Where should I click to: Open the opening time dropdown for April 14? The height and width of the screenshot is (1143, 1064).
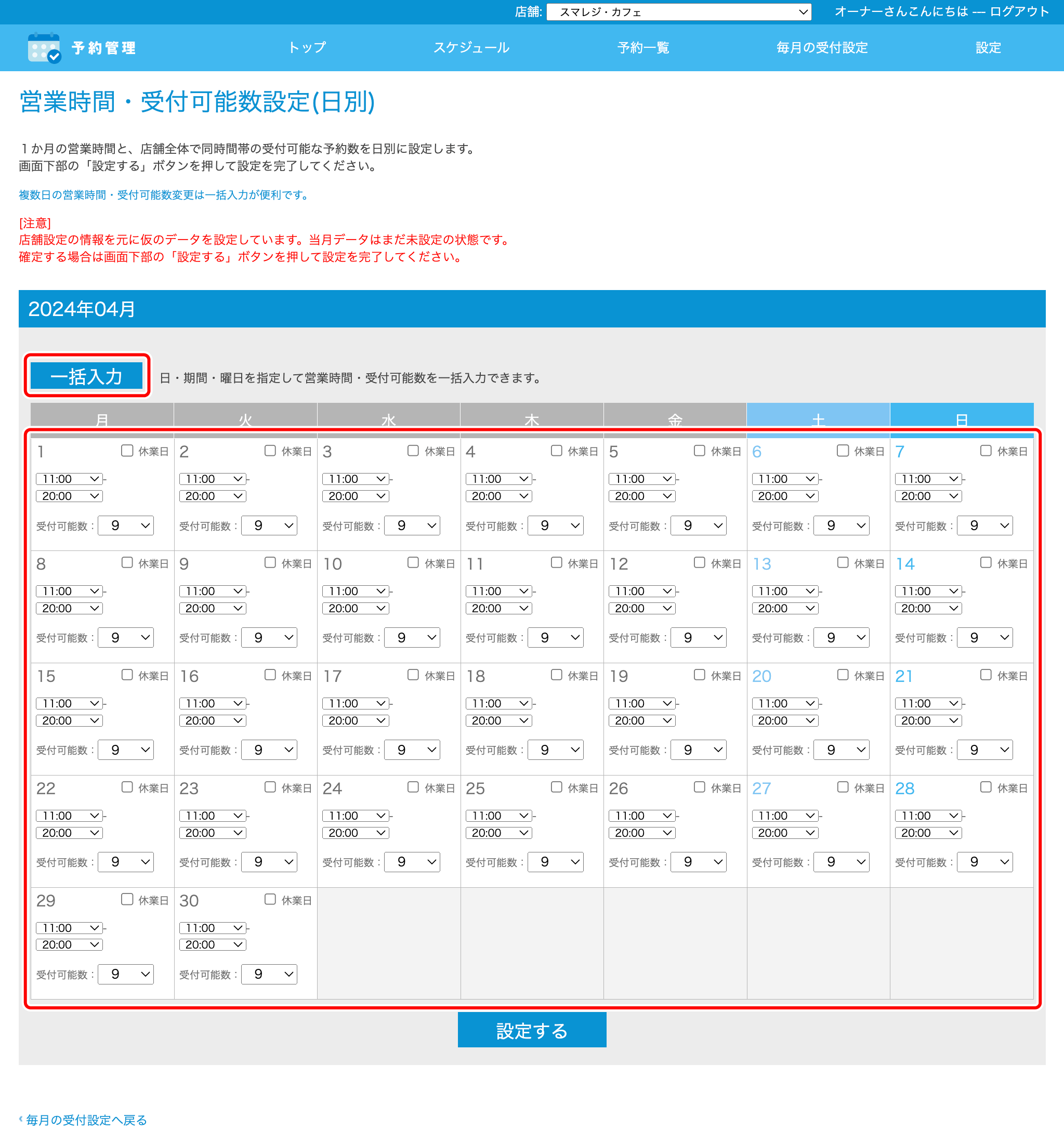tap(927, 590)
